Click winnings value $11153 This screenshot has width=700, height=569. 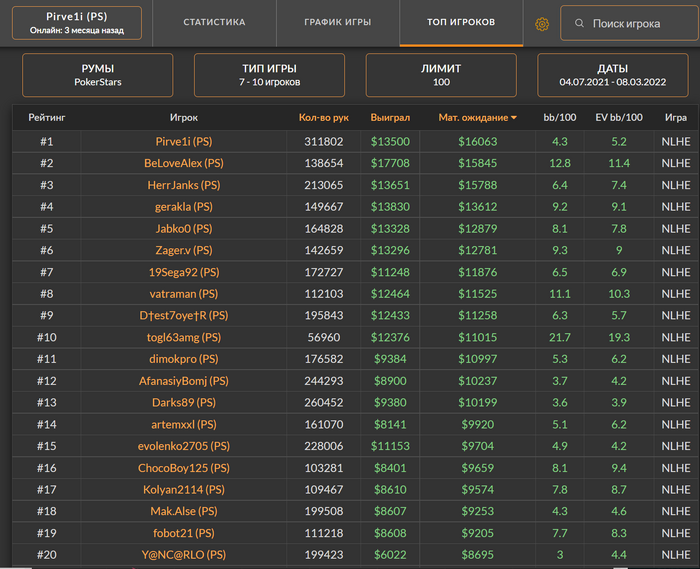390,446
